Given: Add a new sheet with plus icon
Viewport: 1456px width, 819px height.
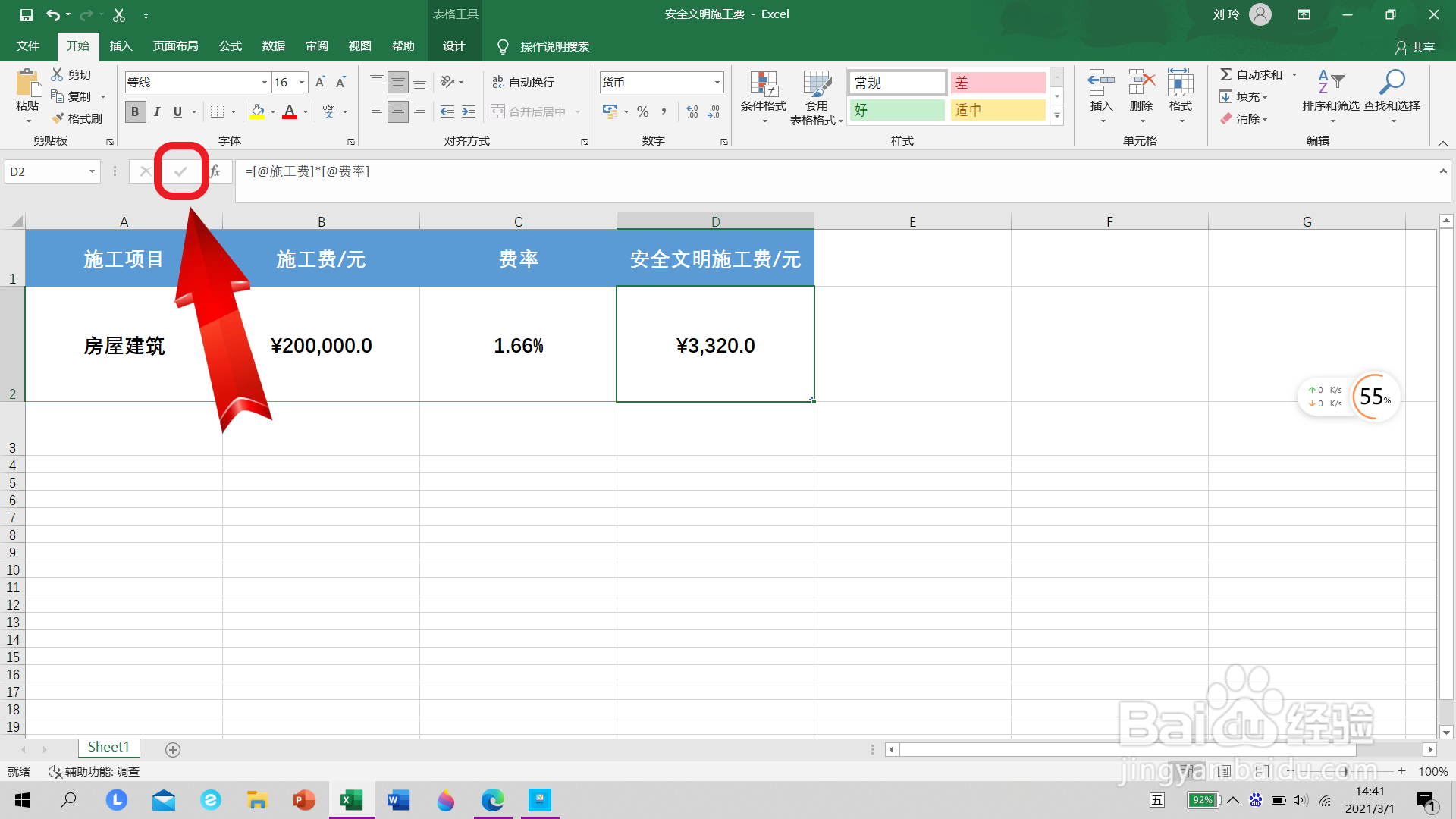Looking at the screenshot, I should (173, 749).
